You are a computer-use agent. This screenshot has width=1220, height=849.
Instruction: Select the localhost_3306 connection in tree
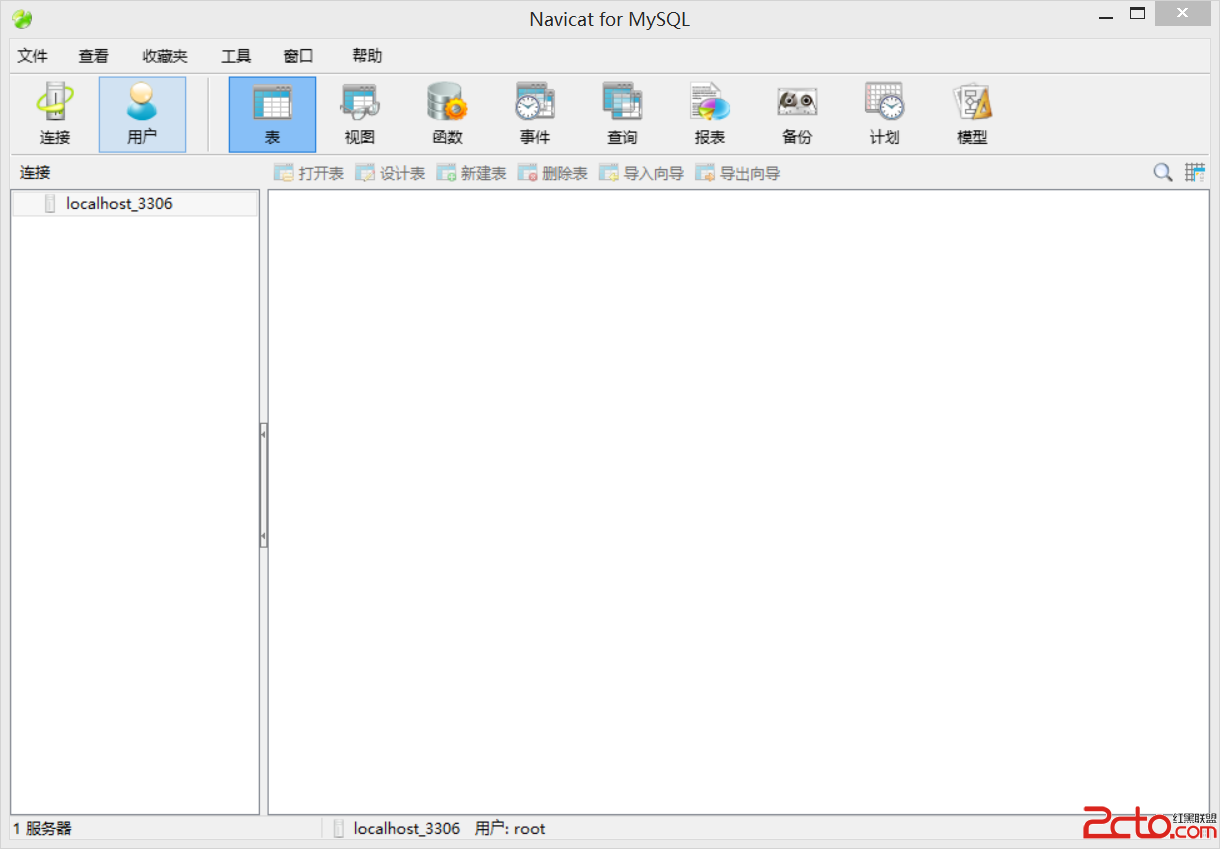[x=134, y=204]
